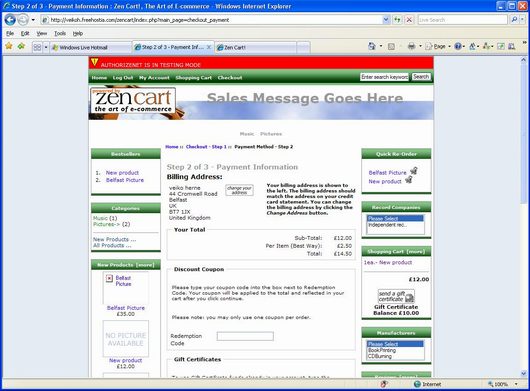Viewport: 530px width, 391px height.
Task: Click the change your address button
Action: pos(239,190)
